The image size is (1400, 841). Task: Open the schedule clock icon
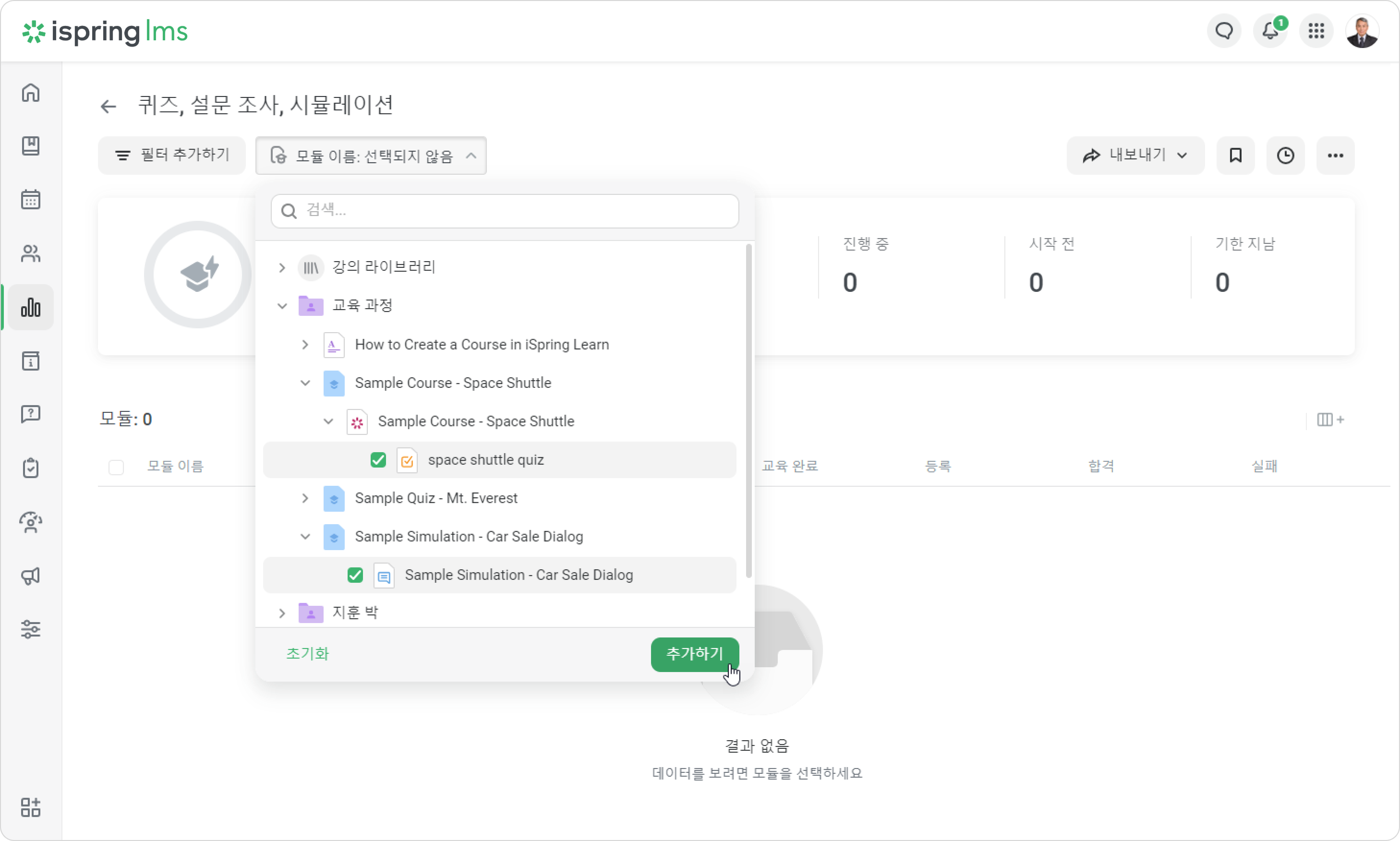tap(1285, 155)
